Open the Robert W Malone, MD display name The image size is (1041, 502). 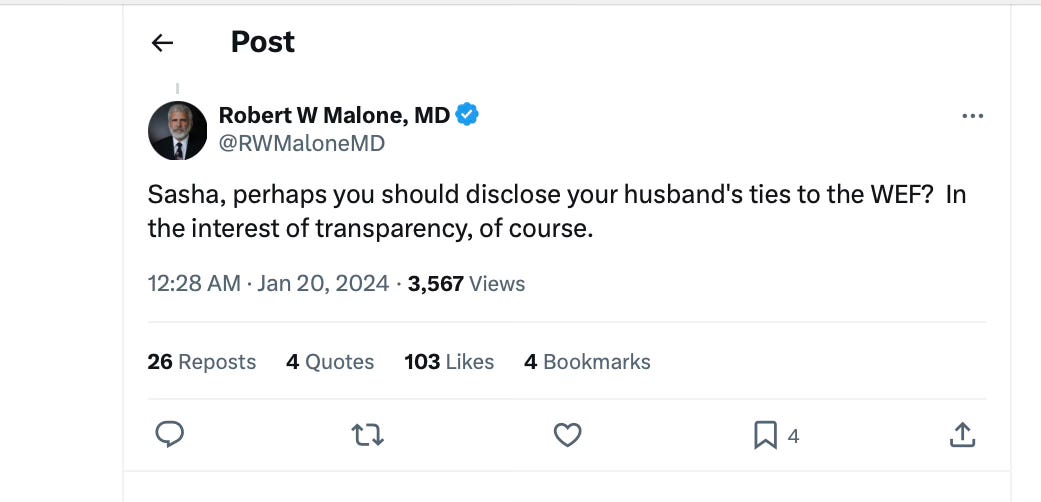335,116
